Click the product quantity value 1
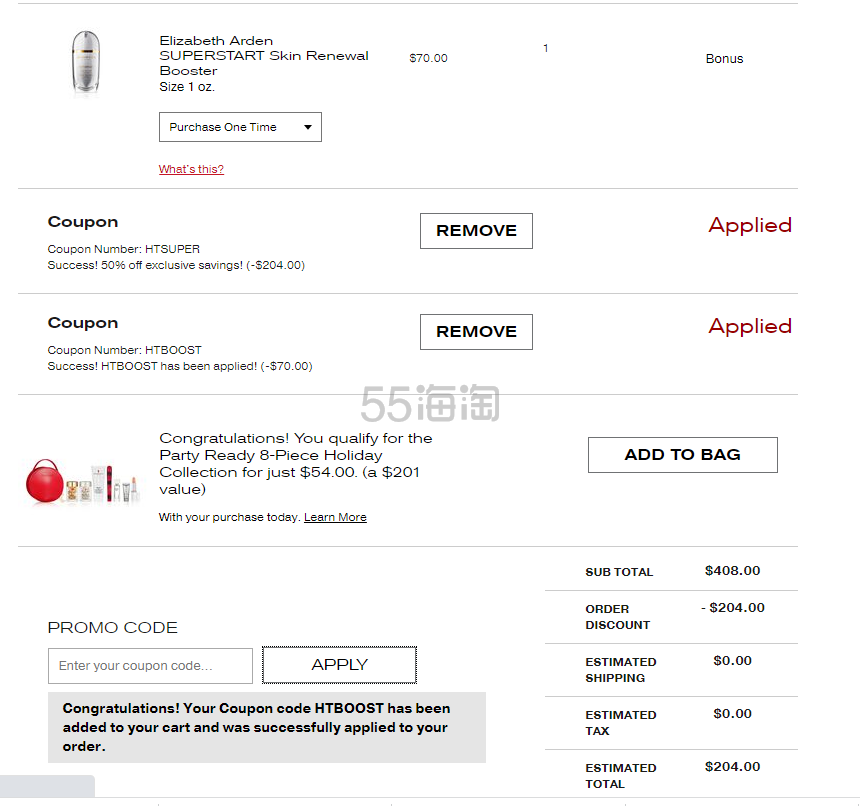This screenshot has width=860, height=806. pos(546,48)
